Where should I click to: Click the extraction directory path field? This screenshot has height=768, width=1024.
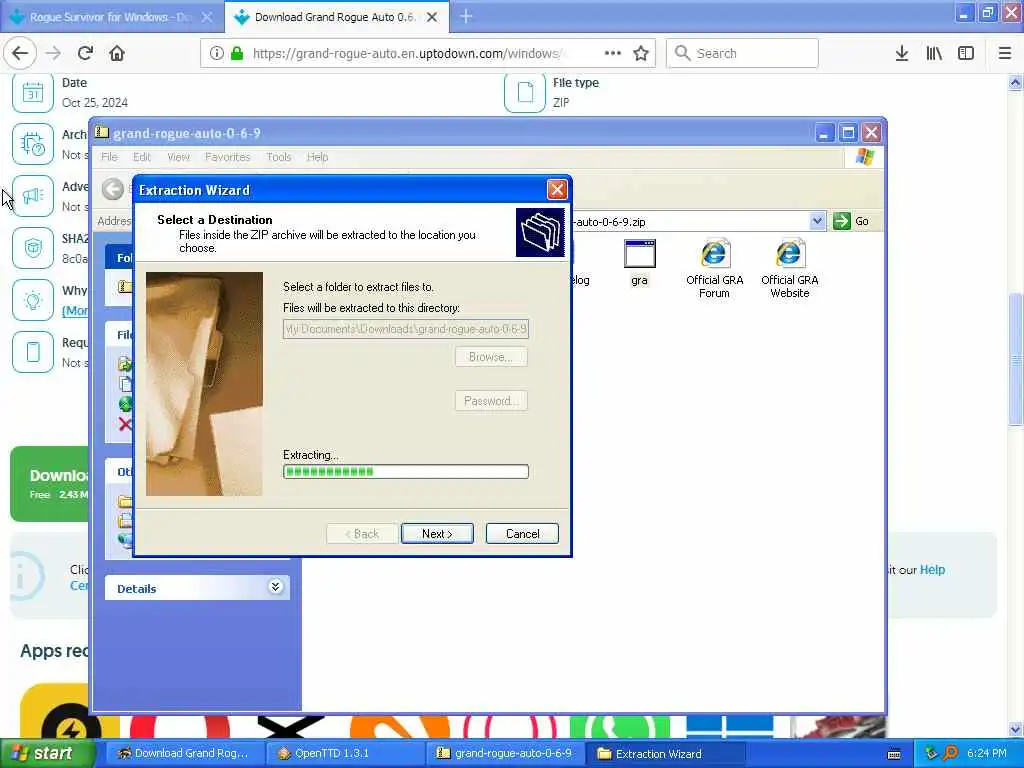406,328
